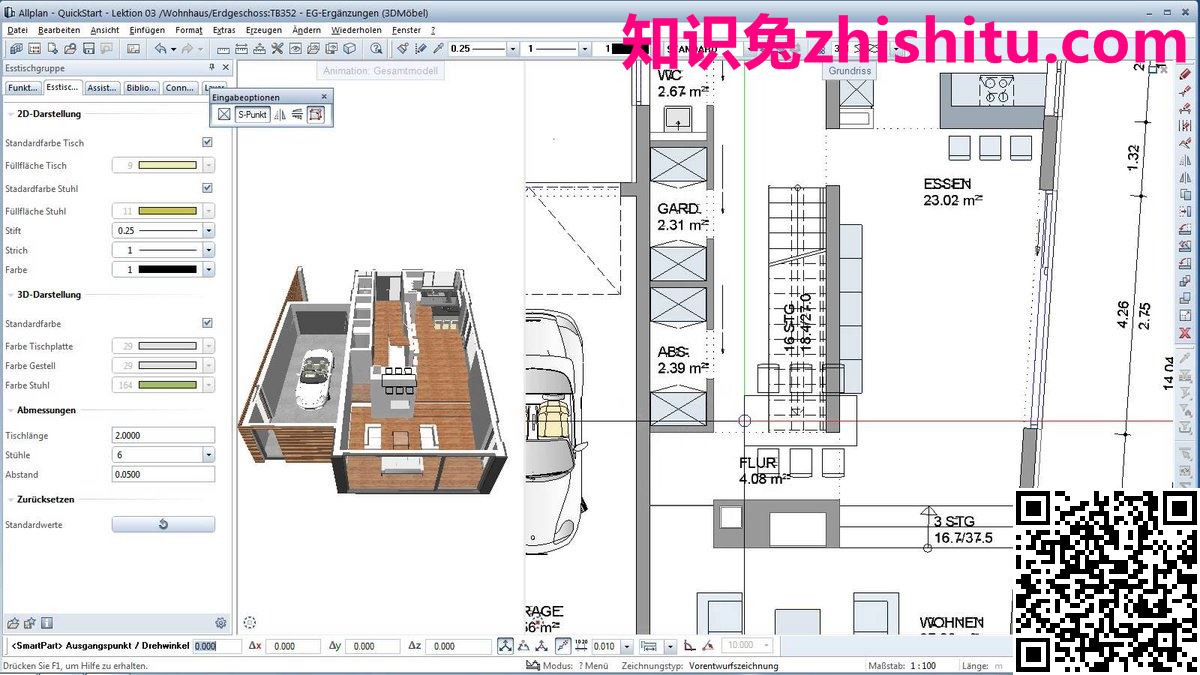Click the Redo arrow icon
Screen dimensions: 1200x675
(x=185, y=48)
